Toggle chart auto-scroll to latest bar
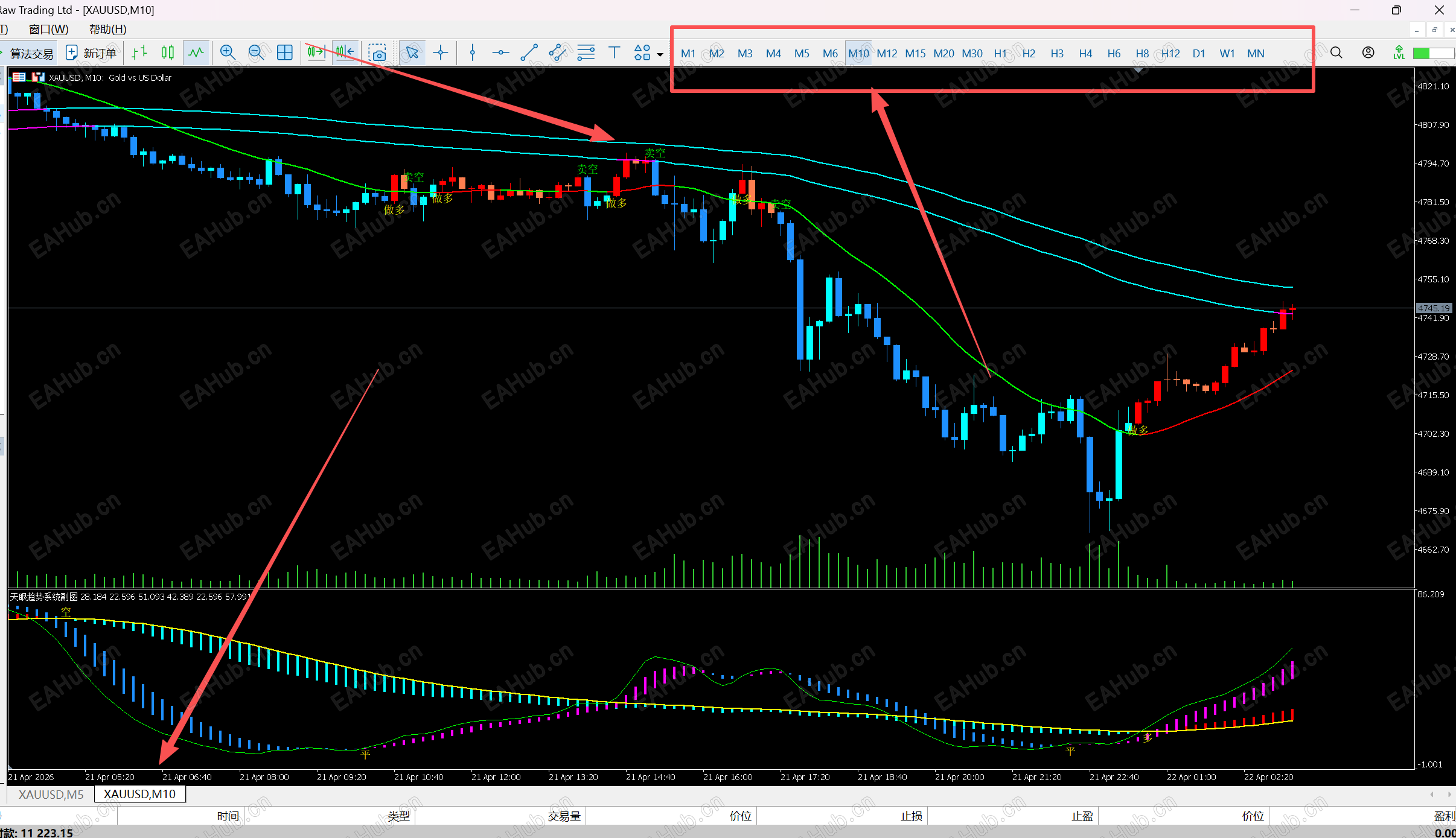The image size is (1456, 838). (316, 53)
